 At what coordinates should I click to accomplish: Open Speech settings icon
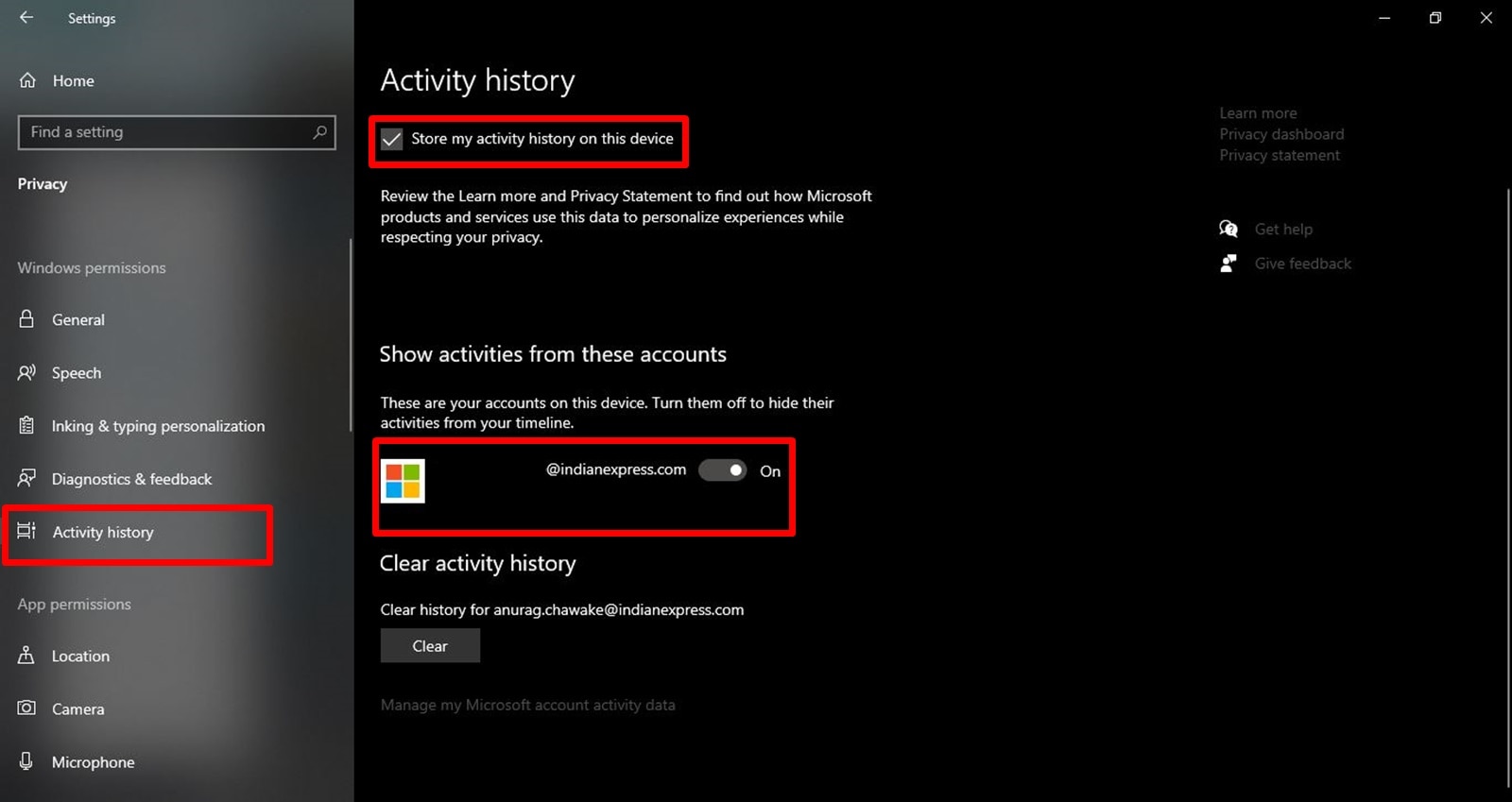pos(26,372)
